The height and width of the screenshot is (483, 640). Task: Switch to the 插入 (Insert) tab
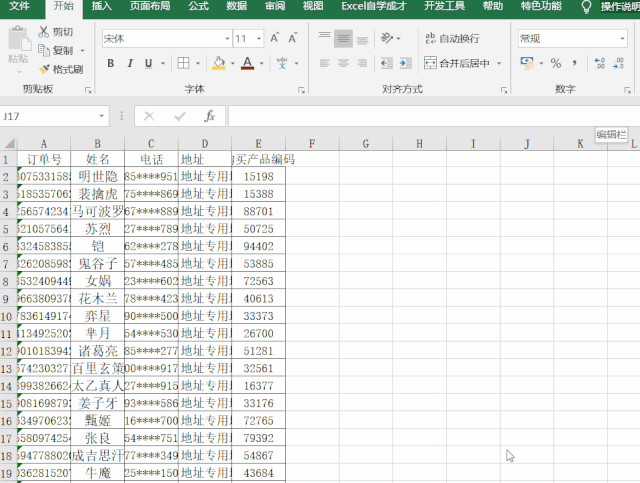tap(102, 6)
